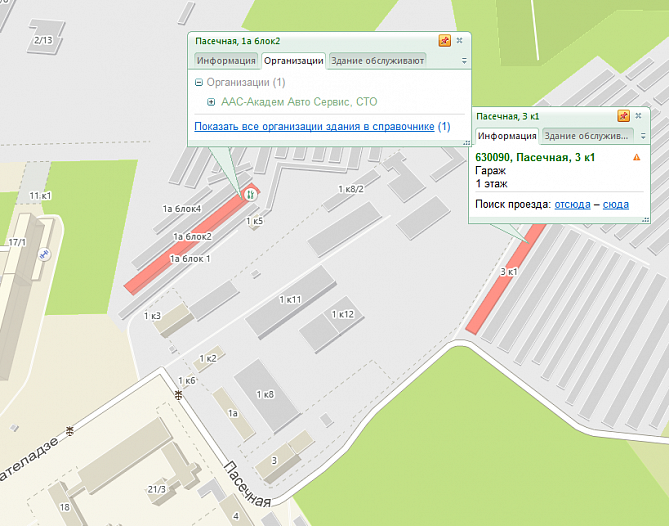Screen dimensions: 669x526
Task: Click Показать все организации здания в справочнике
Action: point(314,127)
